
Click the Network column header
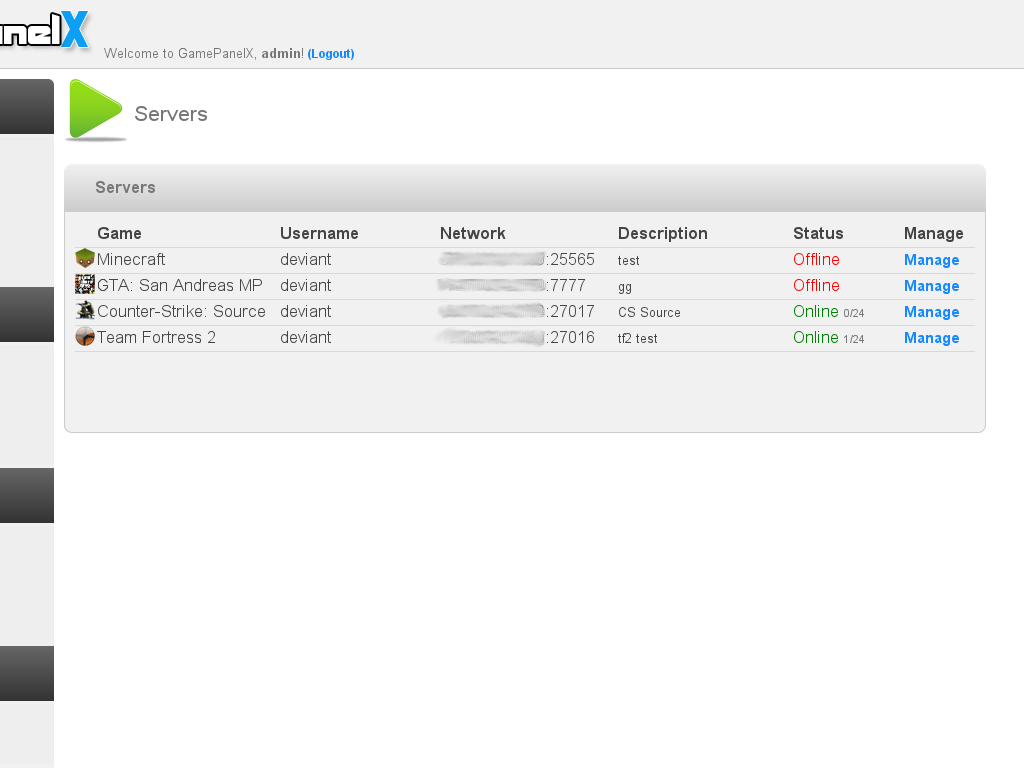472,233
